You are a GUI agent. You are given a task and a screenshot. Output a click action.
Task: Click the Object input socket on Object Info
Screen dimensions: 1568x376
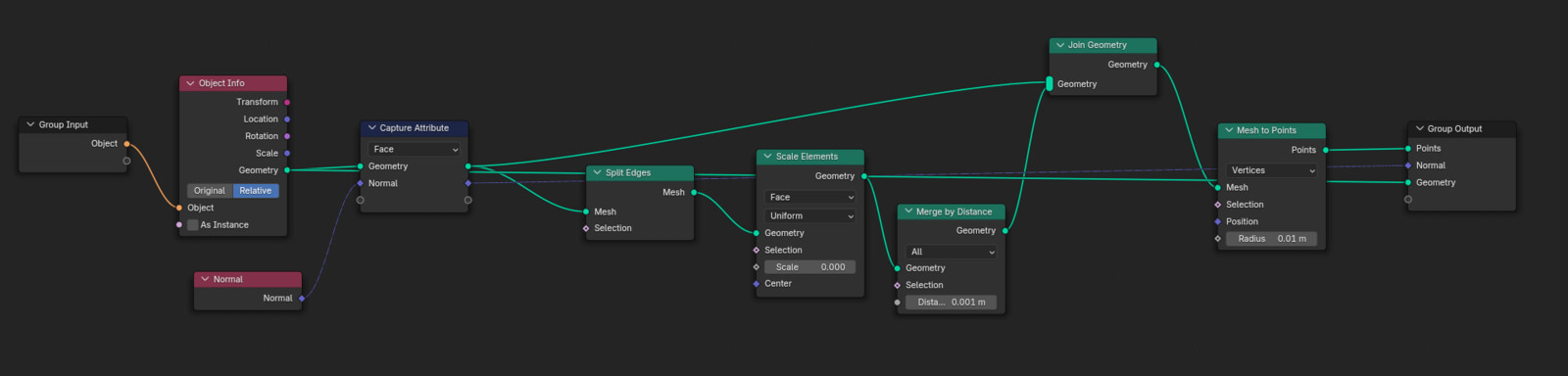click(179, 208)
